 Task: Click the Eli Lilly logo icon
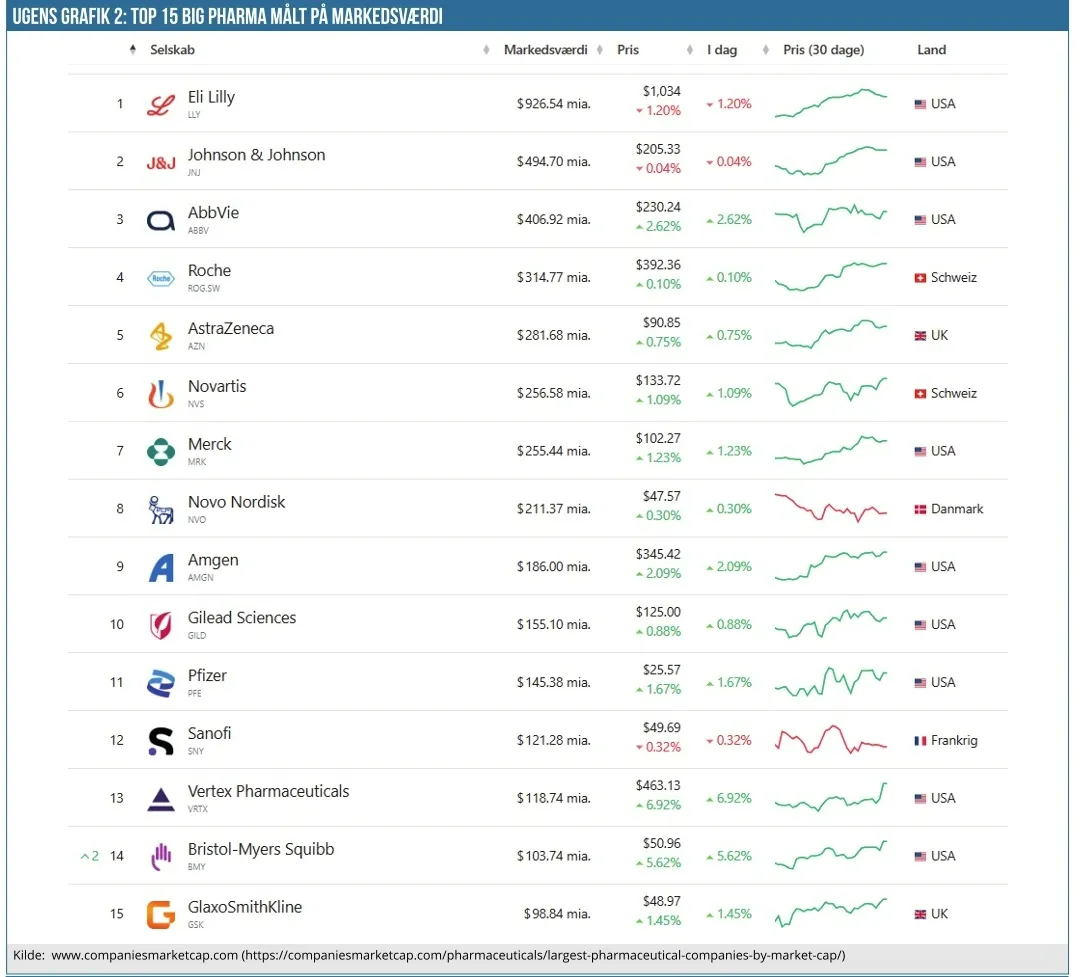[x=160, y=105]
